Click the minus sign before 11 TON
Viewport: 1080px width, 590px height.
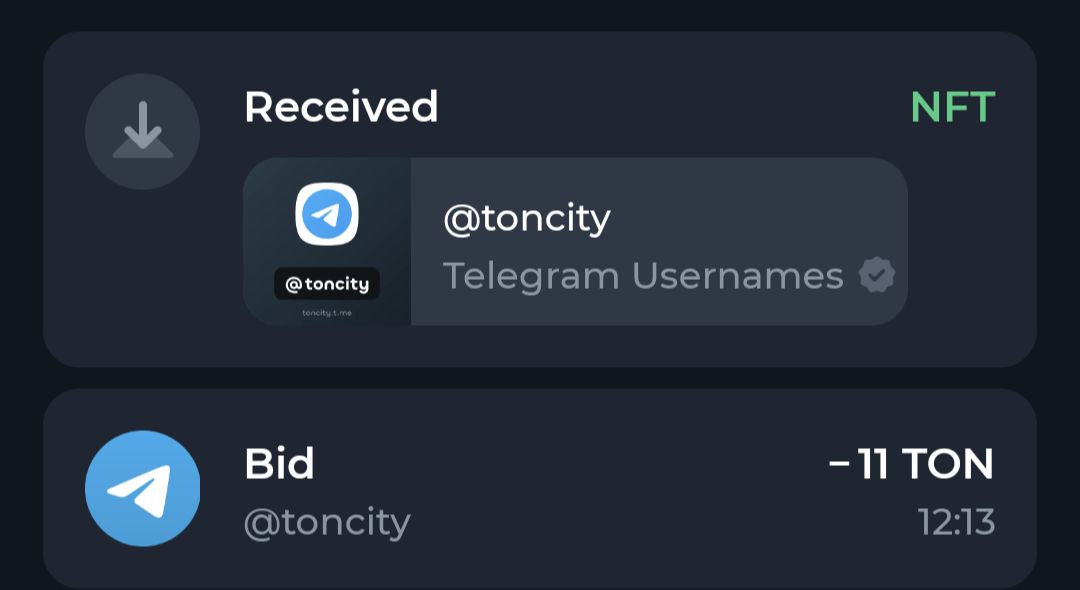tap(840, 465)
